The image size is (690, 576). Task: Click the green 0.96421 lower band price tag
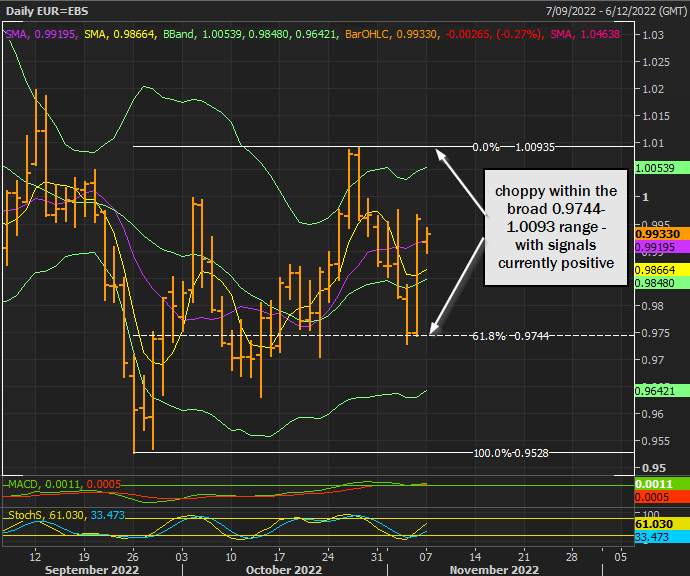coord(662,390)
